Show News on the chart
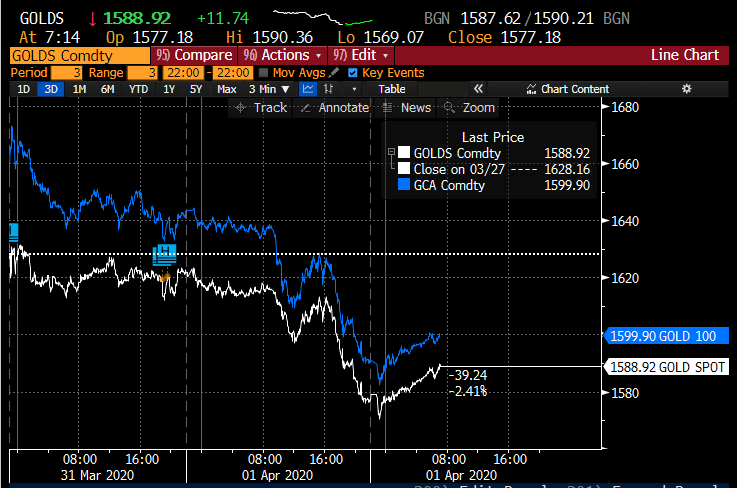 408,107
